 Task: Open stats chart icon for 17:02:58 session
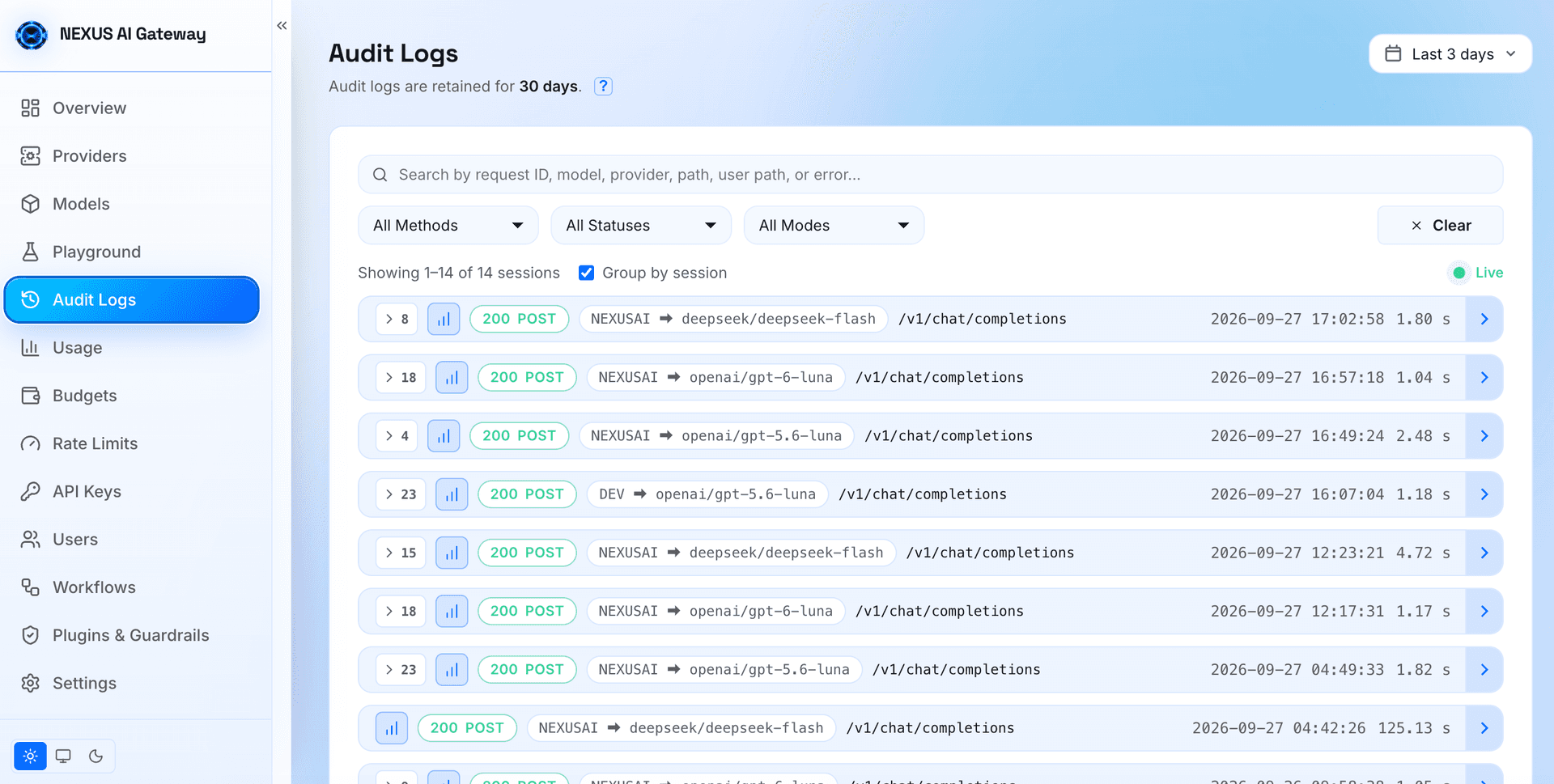coord(444,319)
